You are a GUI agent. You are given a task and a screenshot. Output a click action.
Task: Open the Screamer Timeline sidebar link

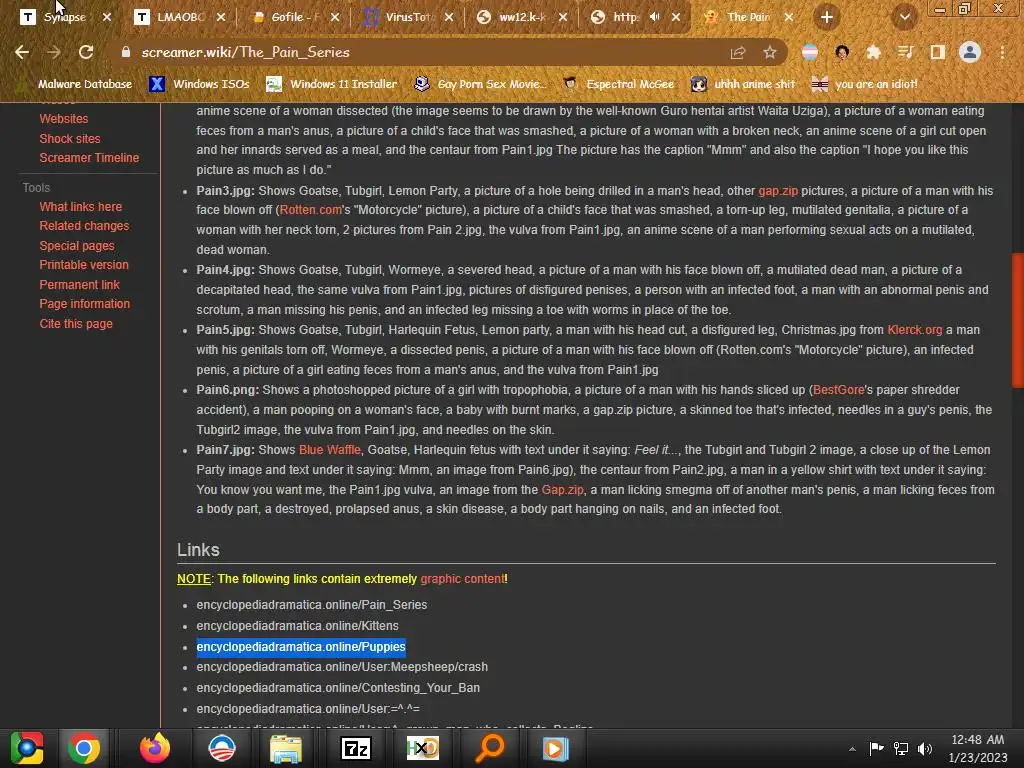pos(89,158)
